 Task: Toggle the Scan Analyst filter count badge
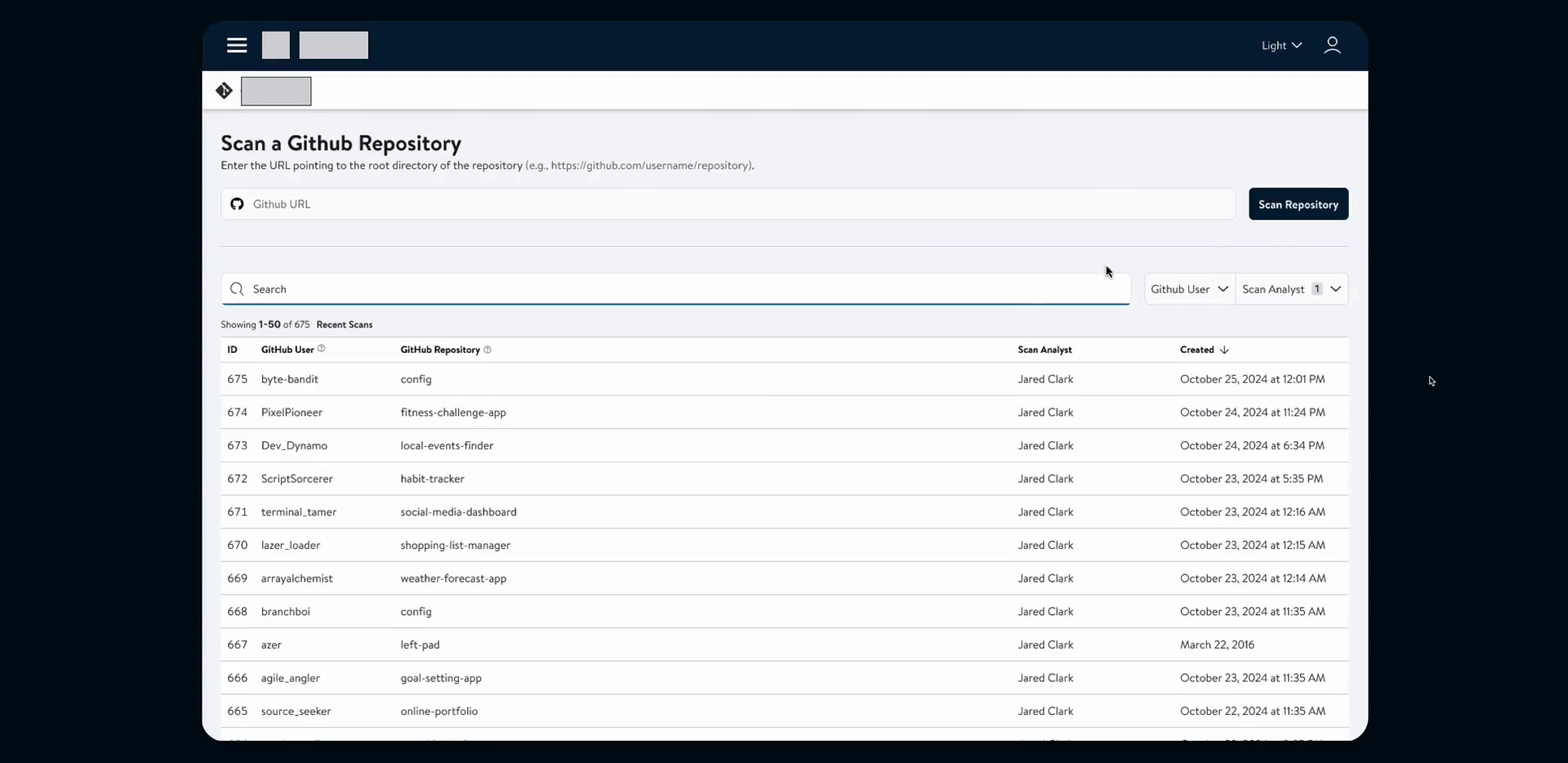click(x=1316, y=288)
